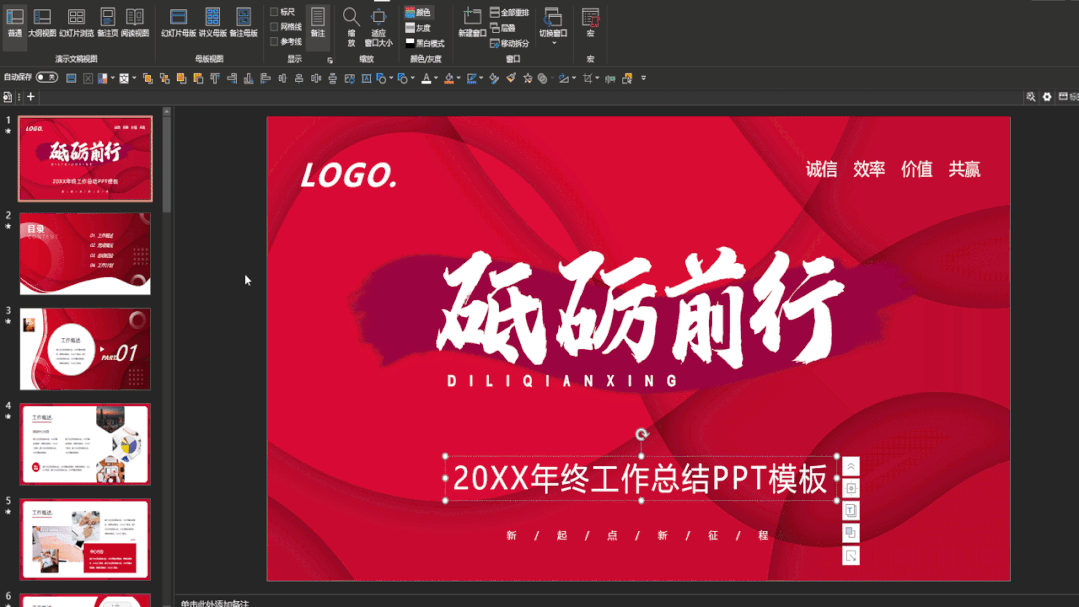Select 黑白模式 black and white mode
1079x607 pixels.
[425, 43]
